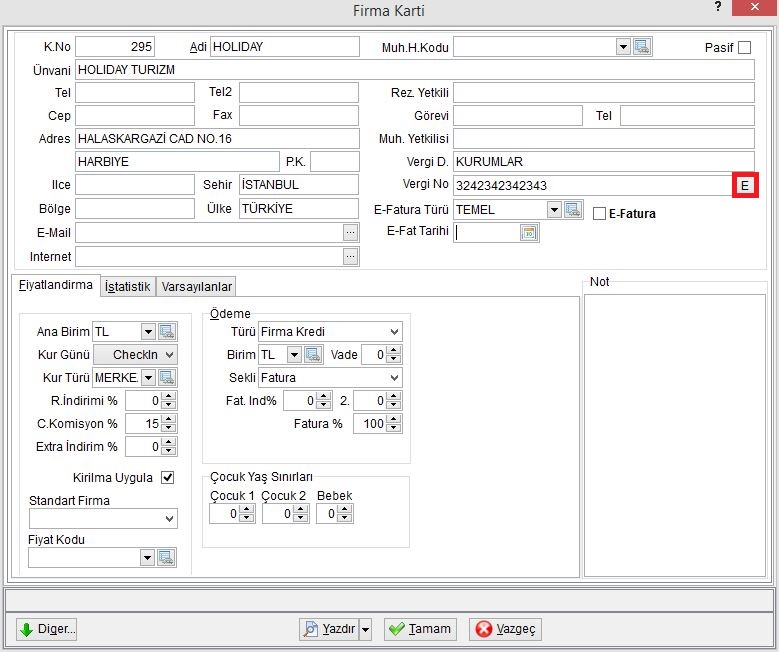The height and width of the screenshot is (652, 779).
Task: Click the HARBIYE address line field
Action: (x=177, y=162)
